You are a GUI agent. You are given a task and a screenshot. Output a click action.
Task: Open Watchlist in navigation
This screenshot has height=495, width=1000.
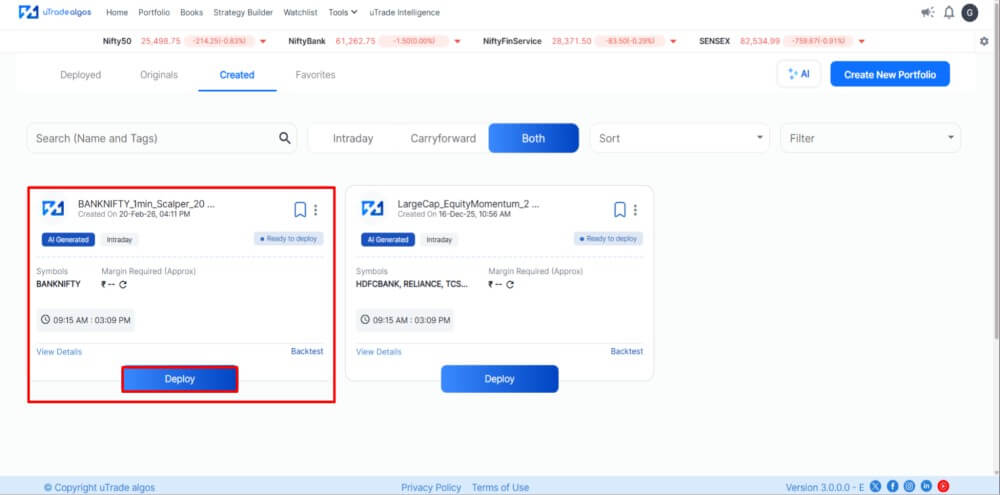coord(300,12)
